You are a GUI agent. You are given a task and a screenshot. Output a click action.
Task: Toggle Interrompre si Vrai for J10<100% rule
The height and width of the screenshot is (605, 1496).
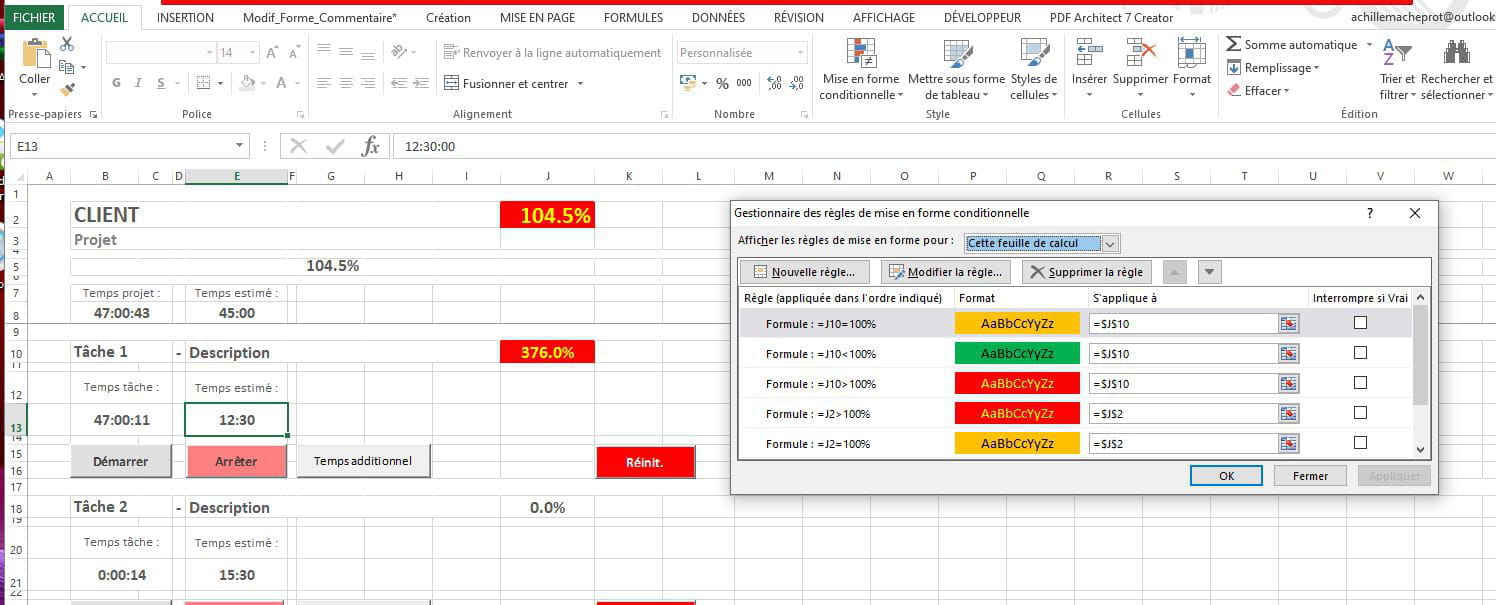(1360, 353)
